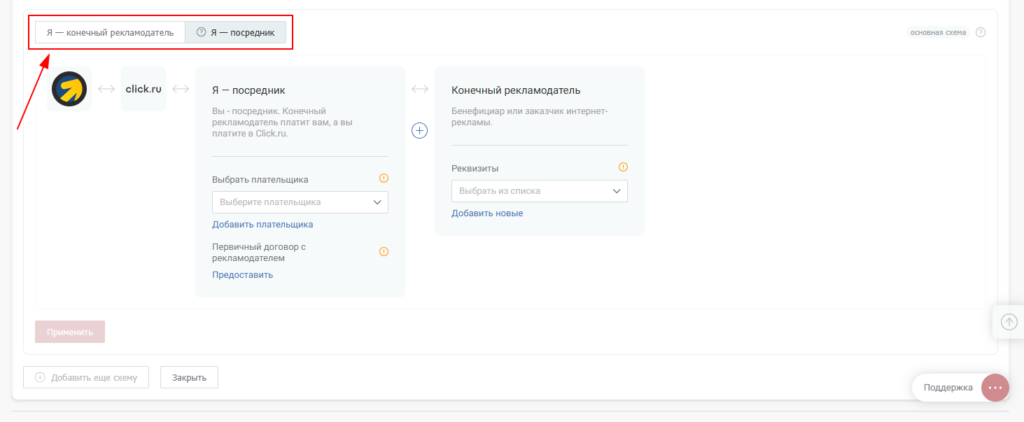Open the red support chat bubble icon
This screenshot has width=1024, height=422.
(994, 388)
